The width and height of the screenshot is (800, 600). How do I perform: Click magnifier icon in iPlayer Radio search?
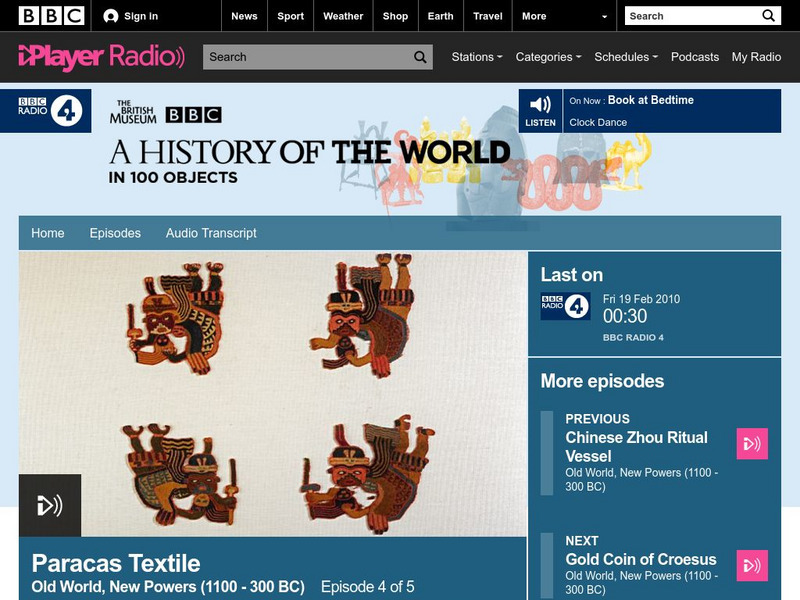(x=420, y=57)
